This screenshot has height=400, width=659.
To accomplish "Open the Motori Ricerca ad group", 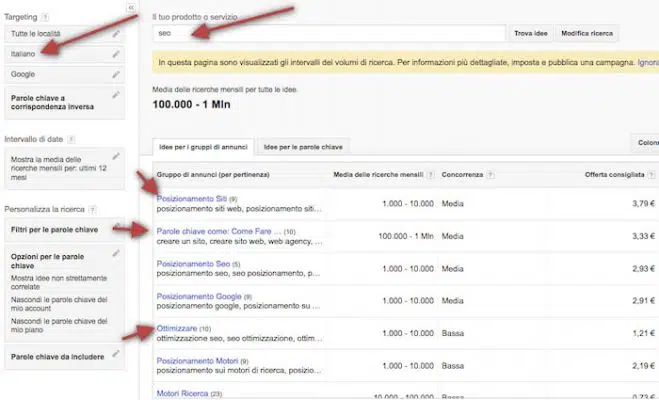I will (x=182, y=394).
